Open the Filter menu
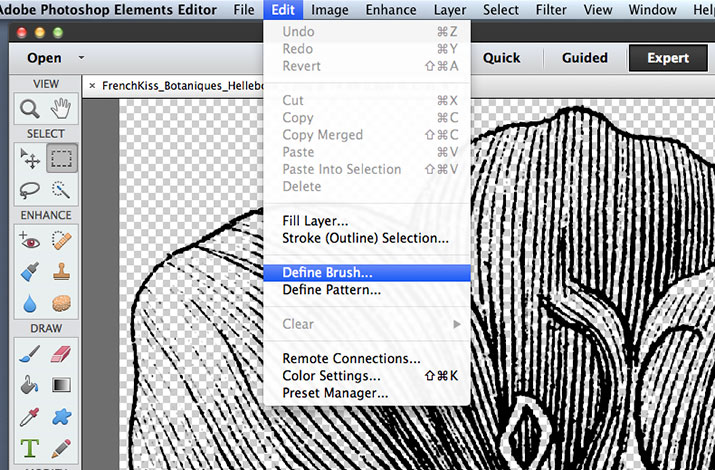Screen dimensions: 715x470 [551, 10]
